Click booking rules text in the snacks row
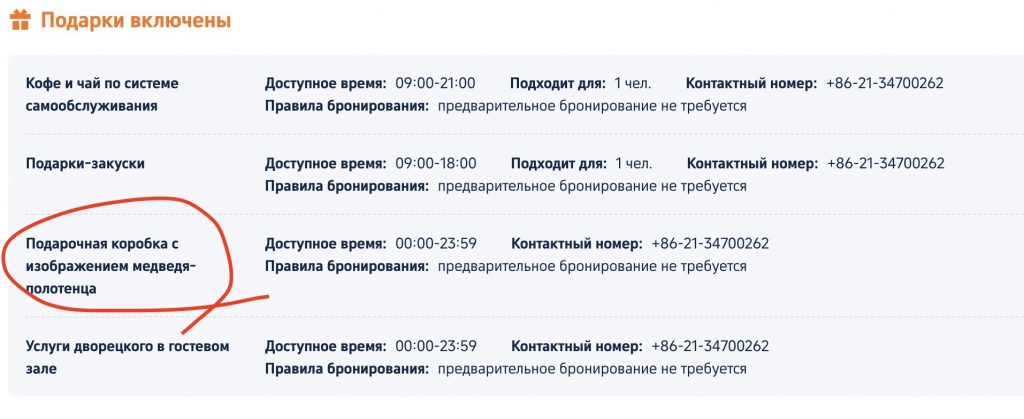This screenshot has width=1024, height=419. (592, 186)
